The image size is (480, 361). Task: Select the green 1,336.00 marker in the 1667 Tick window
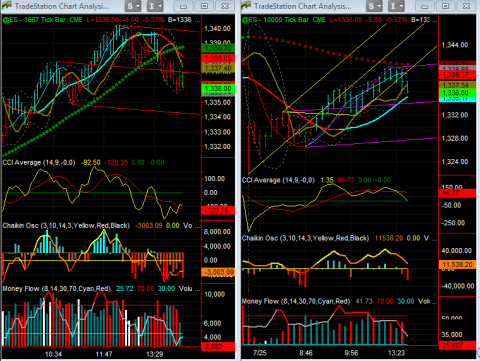[x=218, y=88]
